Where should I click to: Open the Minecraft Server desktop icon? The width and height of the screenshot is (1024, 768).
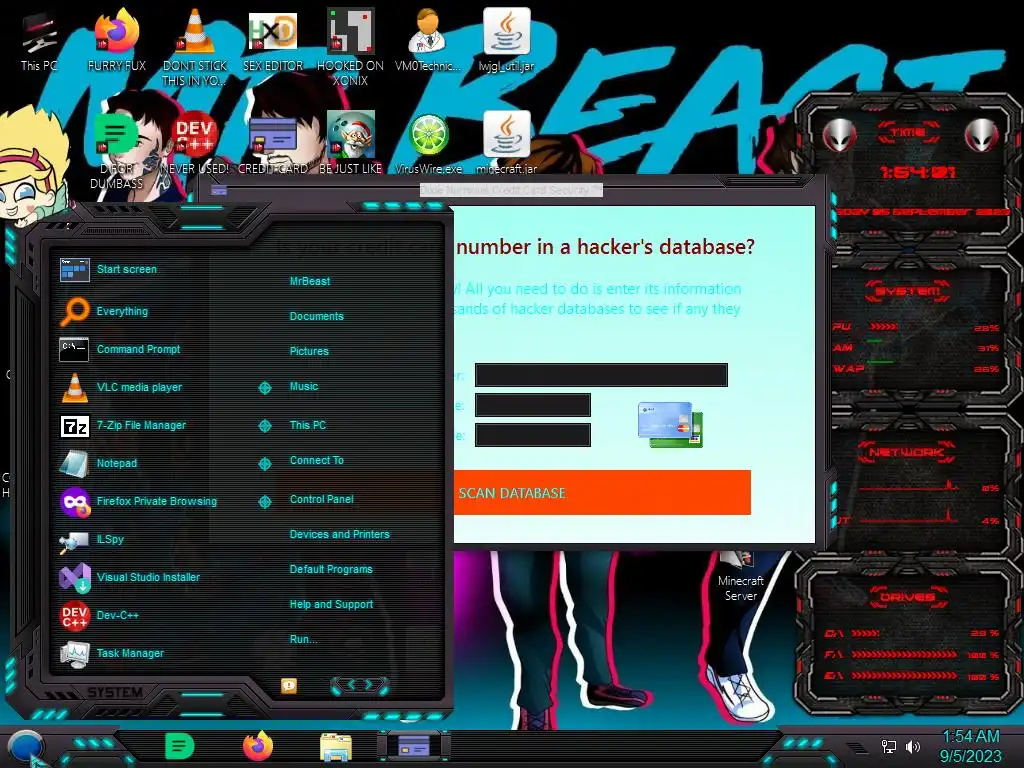click(741, 578)
